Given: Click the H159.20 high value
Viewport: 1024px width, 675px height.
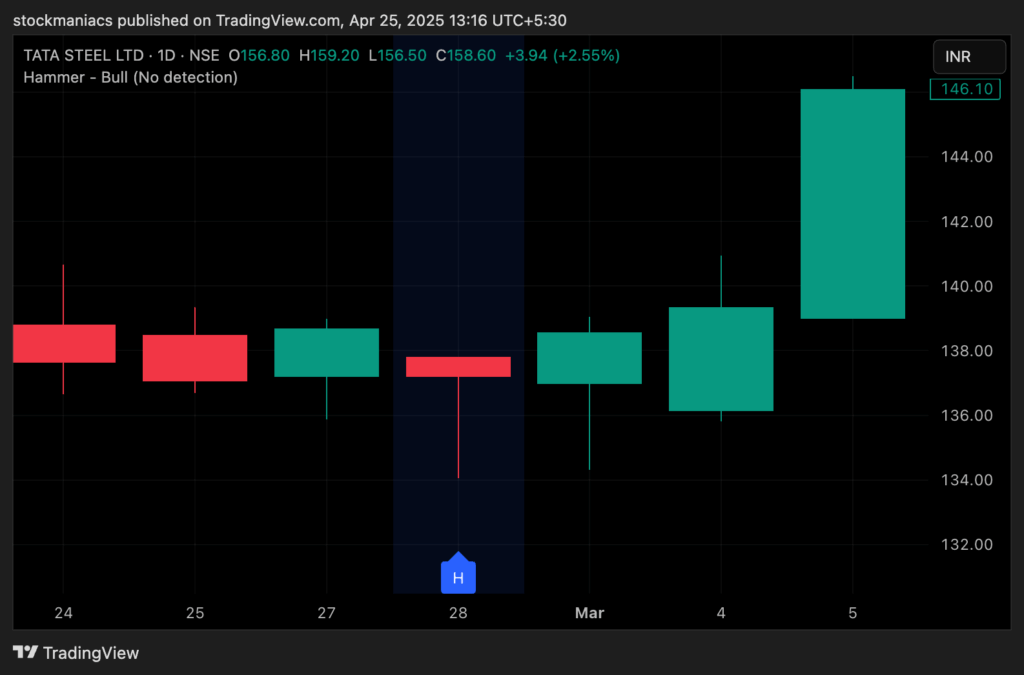Looking at the screenshot, I should [x=329, y=55].
